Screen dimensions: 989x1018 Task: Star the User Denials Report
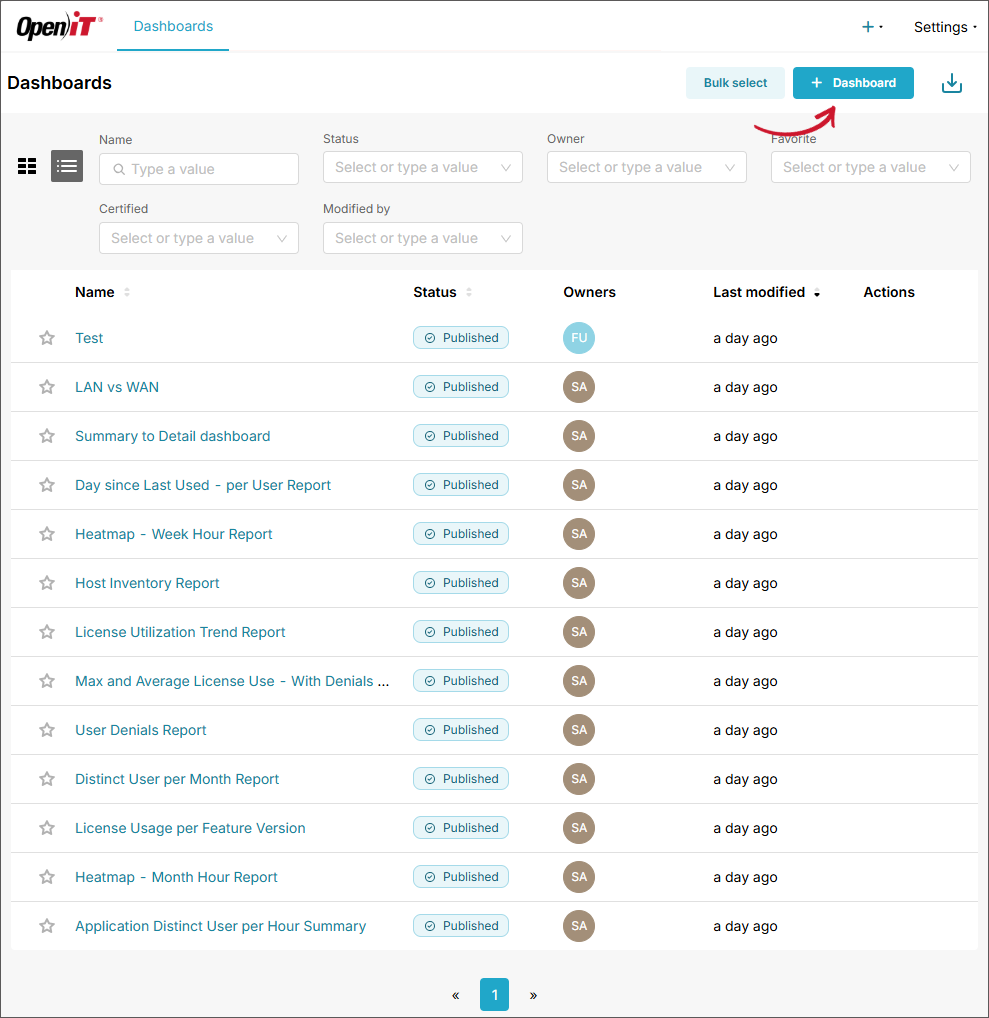click(x=47, y=730)
